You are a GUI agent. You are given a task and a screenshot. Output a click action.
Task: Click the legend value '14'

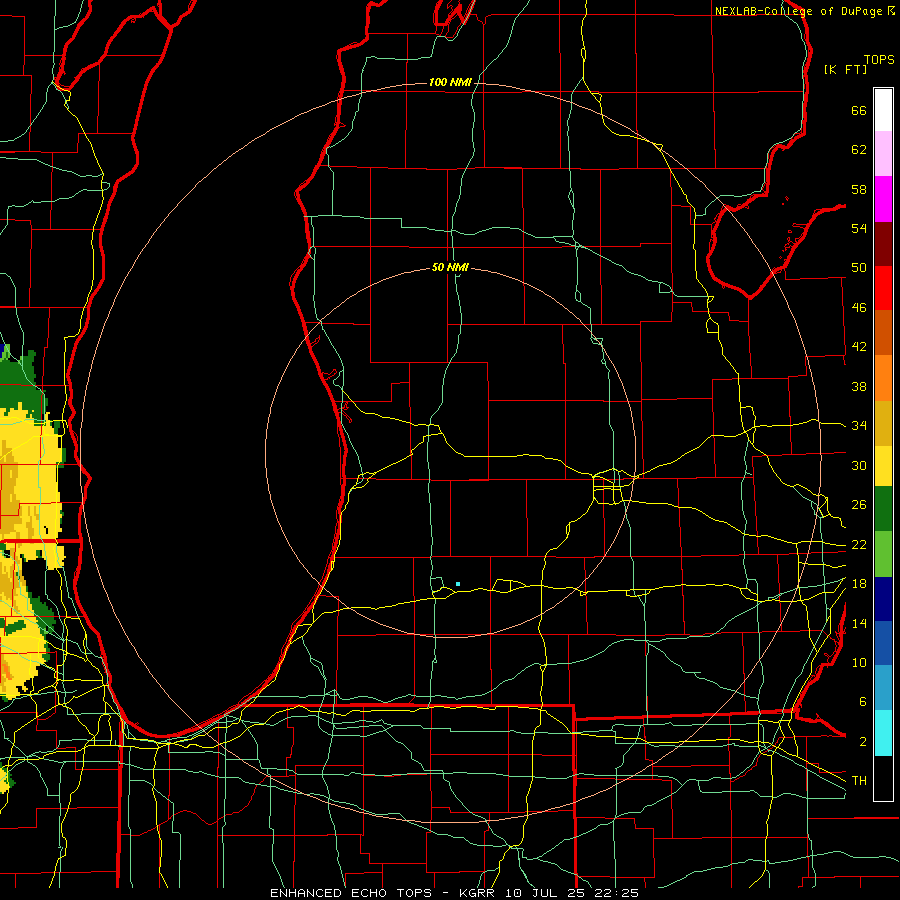(x=859, y=623)
